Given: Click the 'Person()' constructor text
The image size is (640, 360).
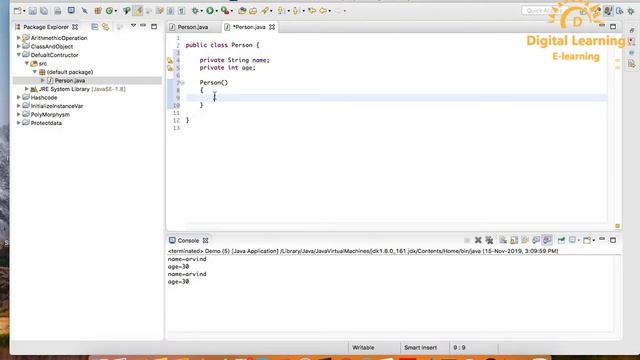Looking at the screenshot, I should tap(214, 83).
